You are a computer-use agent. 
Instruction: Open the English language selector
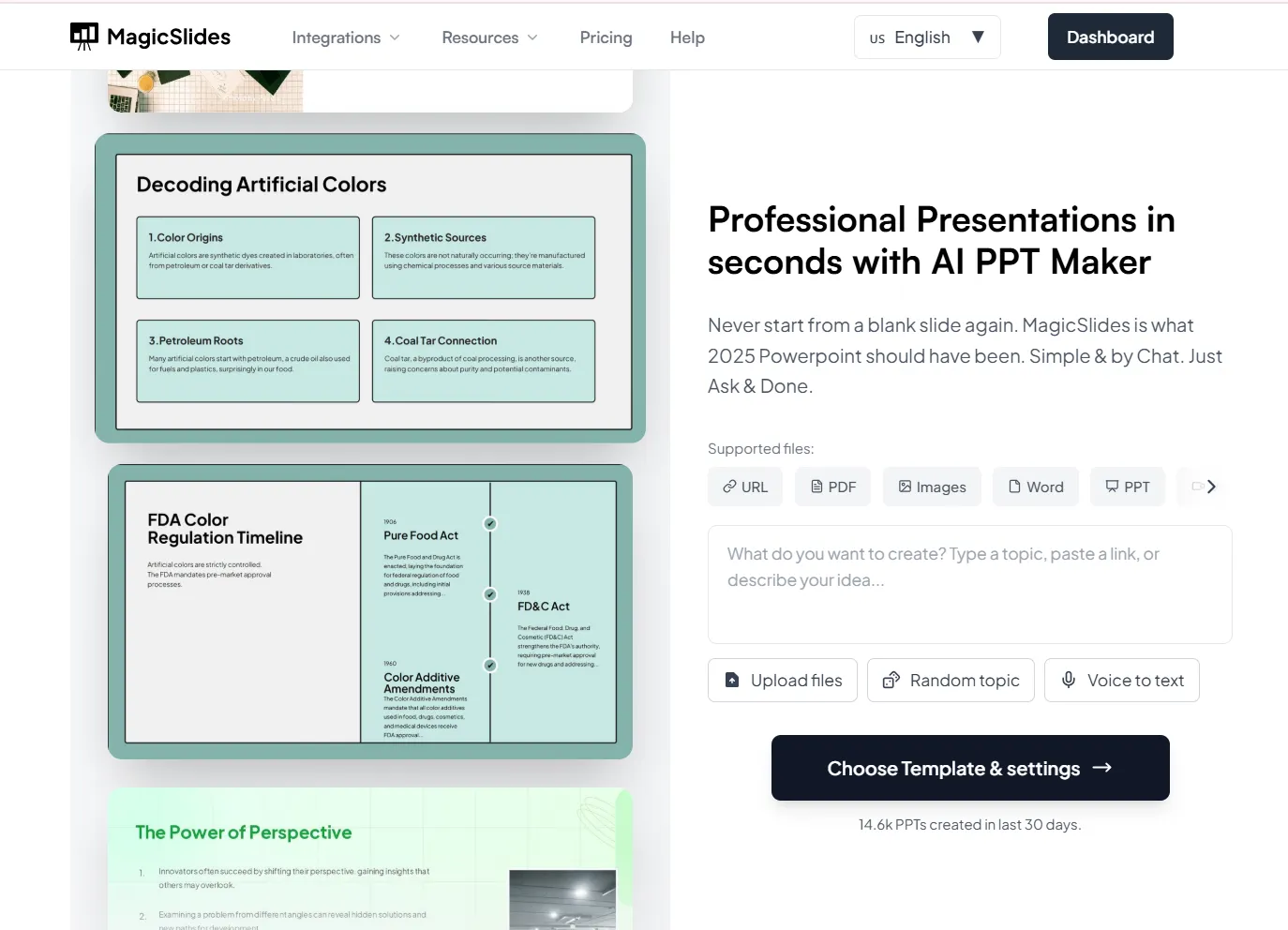(927, 37)
